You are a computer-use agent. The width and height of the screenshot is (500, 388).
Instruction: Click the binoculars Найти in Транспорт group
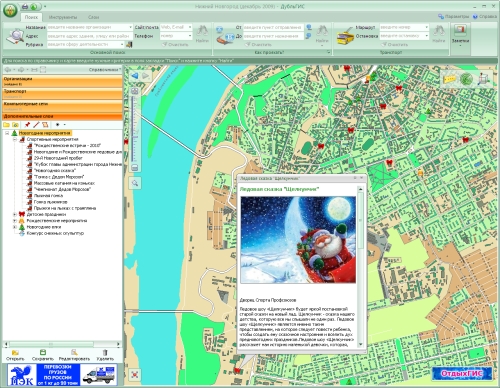pyautogui.click(x=439, y=33)
